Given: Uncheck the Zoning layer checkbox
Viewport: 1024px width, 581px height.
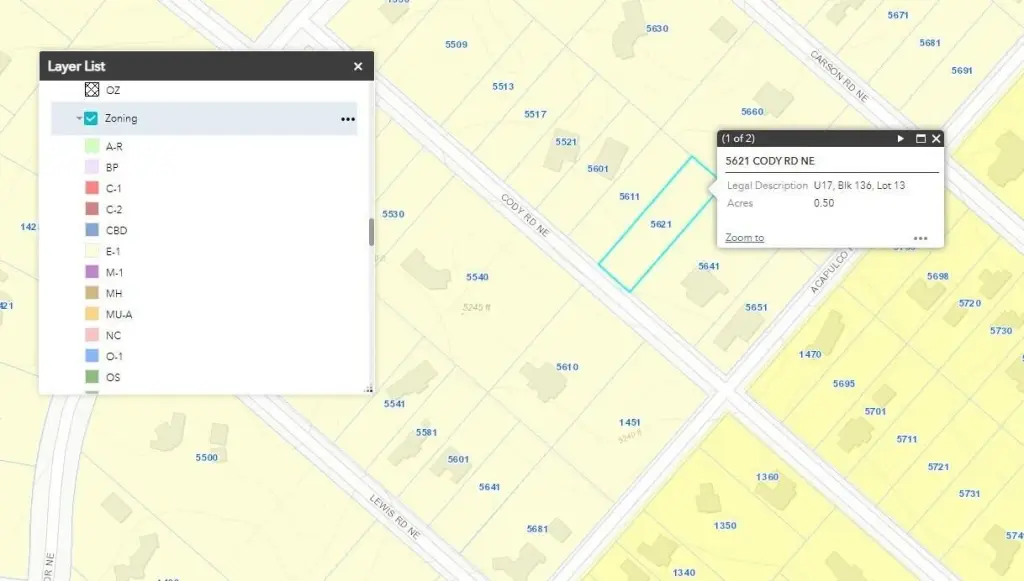Looking at the screenshot, I should point(91,118).
